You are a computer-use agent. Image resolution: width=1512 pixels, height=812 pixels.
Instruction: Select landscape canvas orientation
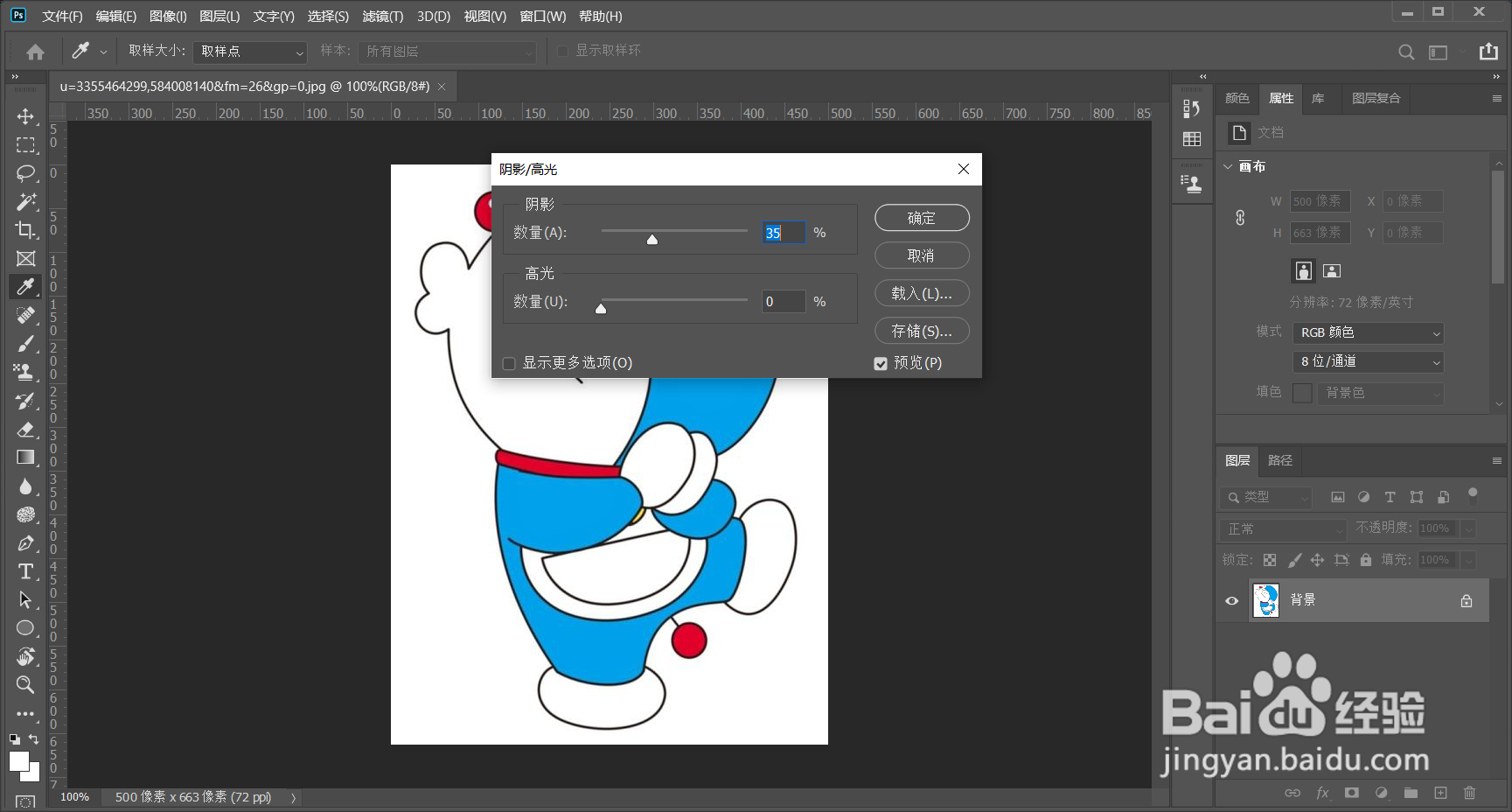[1332, 271]
